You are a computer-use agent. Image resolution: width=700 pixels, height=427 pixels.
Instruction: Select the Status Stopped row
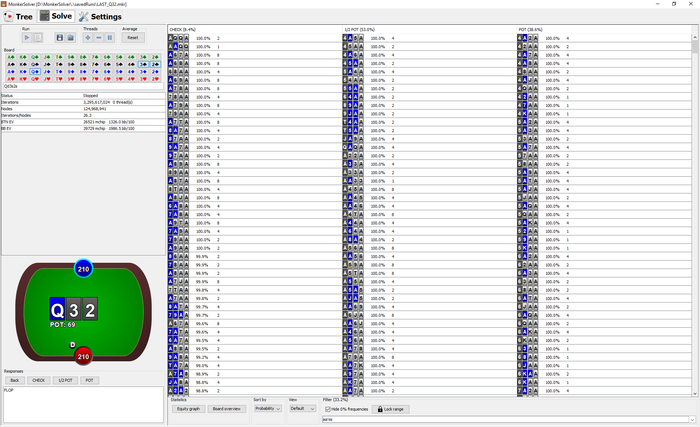click(83, 96)
